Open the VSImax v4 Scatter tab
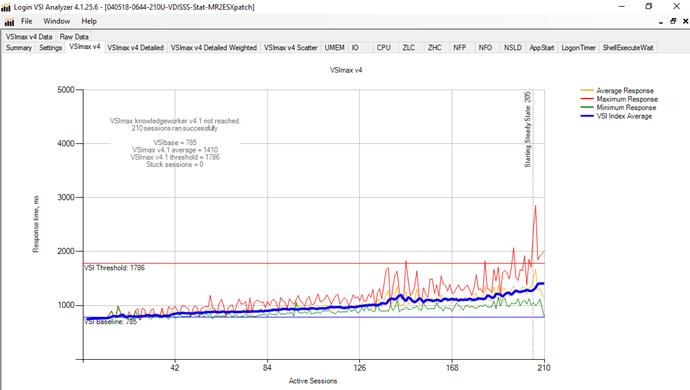 291,48
